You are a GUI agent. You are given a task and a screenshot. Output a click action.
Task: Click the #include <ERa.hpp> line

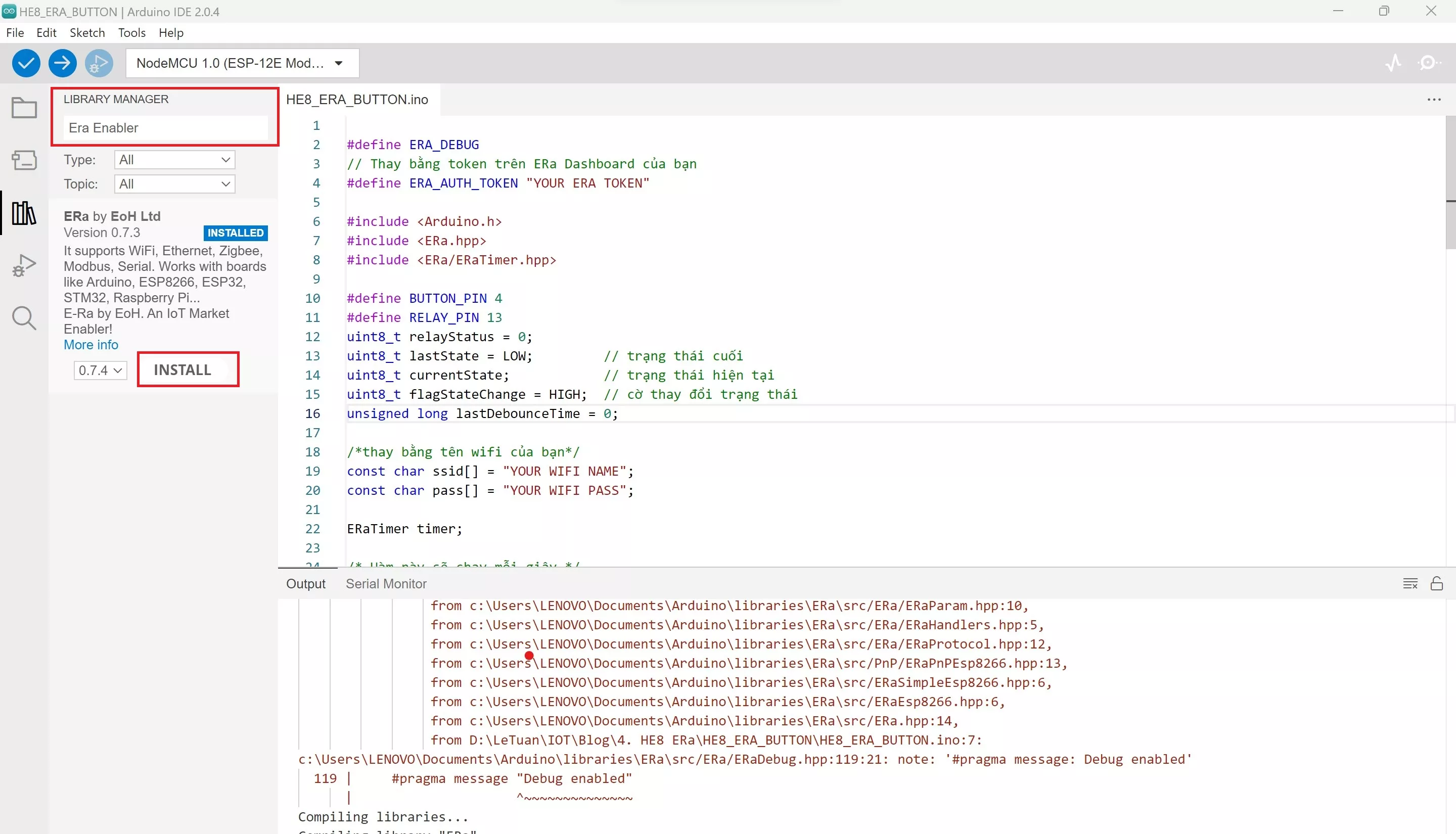[x=417, y=241]
